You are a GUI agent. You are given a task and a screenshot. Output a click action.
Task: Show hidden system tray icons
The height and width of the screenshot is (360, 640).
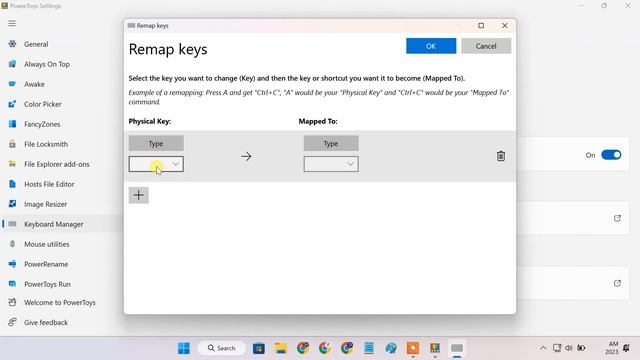click(543, 348)
